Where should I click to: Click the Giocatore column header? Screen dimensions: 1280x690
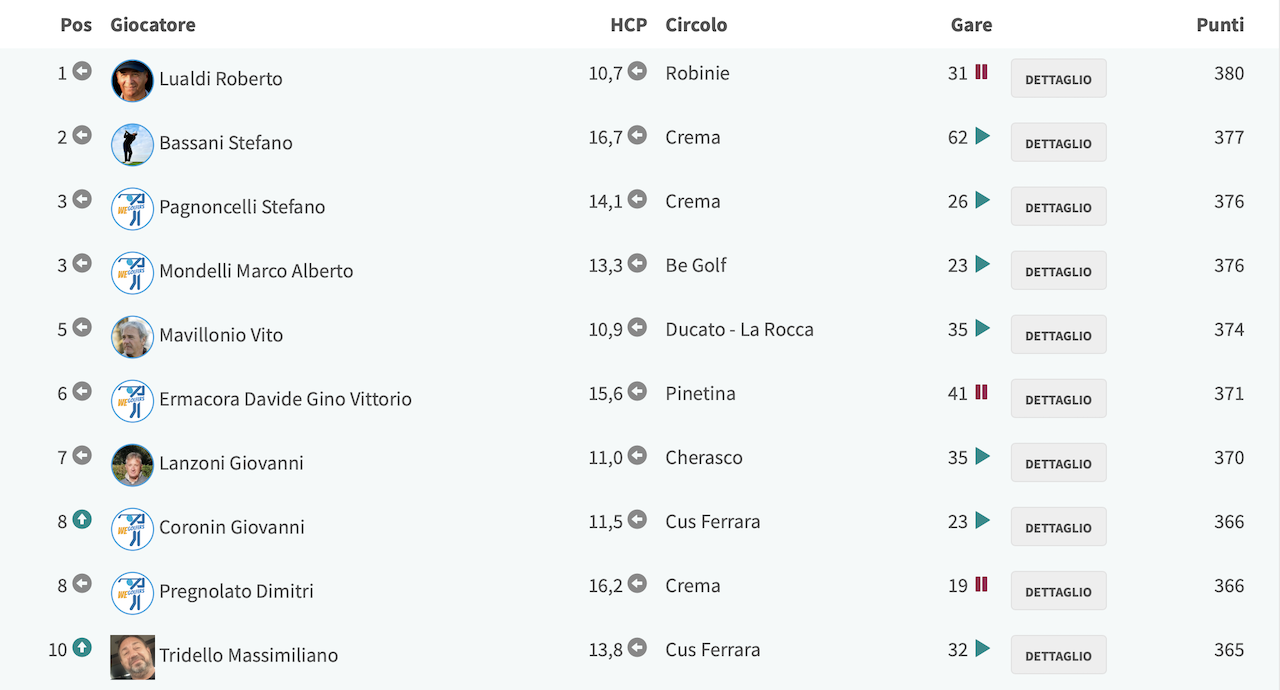pyautogui.click(x=153, y=25)
